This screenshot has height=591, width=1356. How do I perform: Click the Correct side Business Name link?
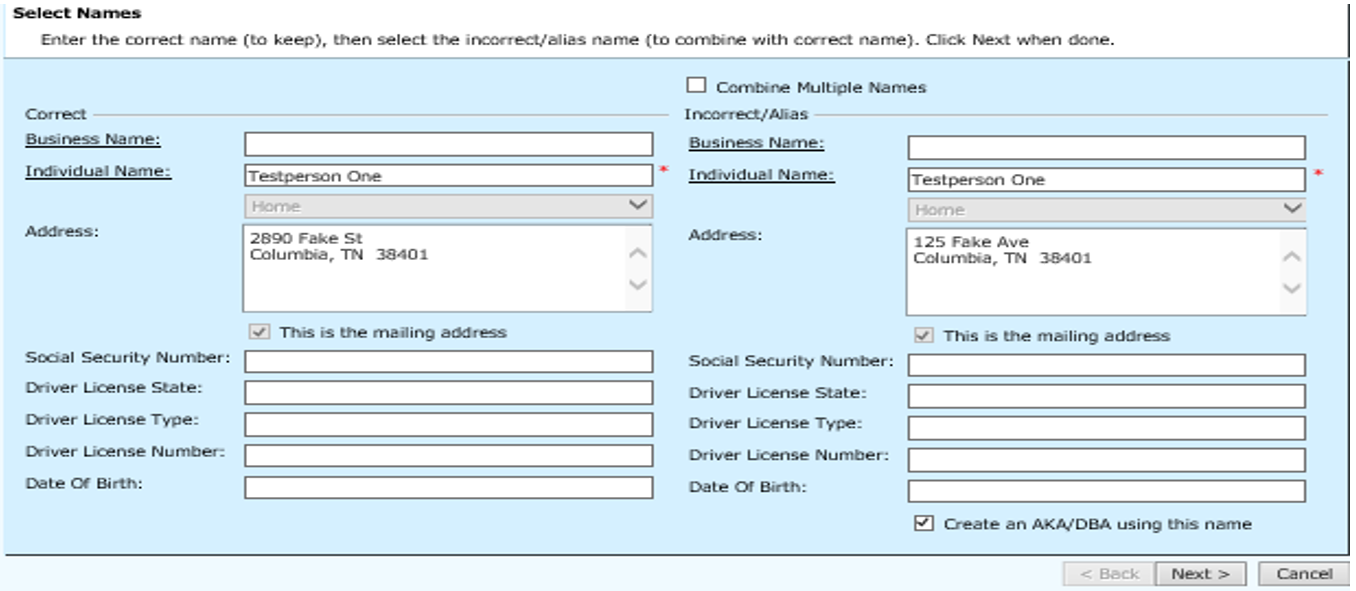(x=93, y=139)
